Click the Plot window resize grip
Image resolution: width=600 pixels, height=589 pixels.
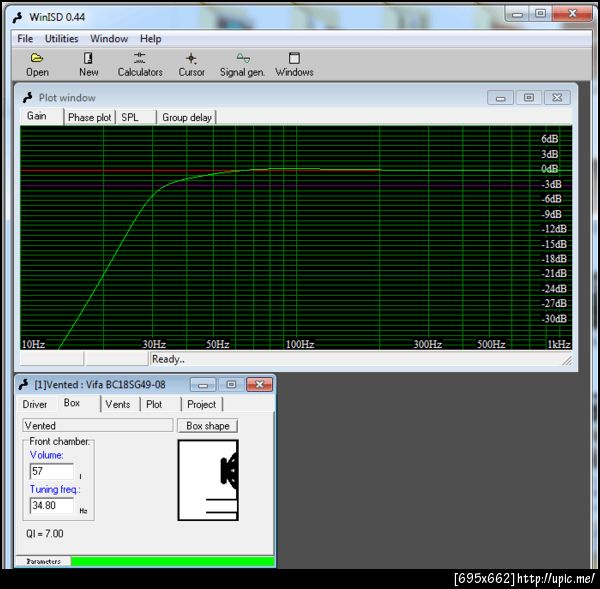click(x=567, y=361)
